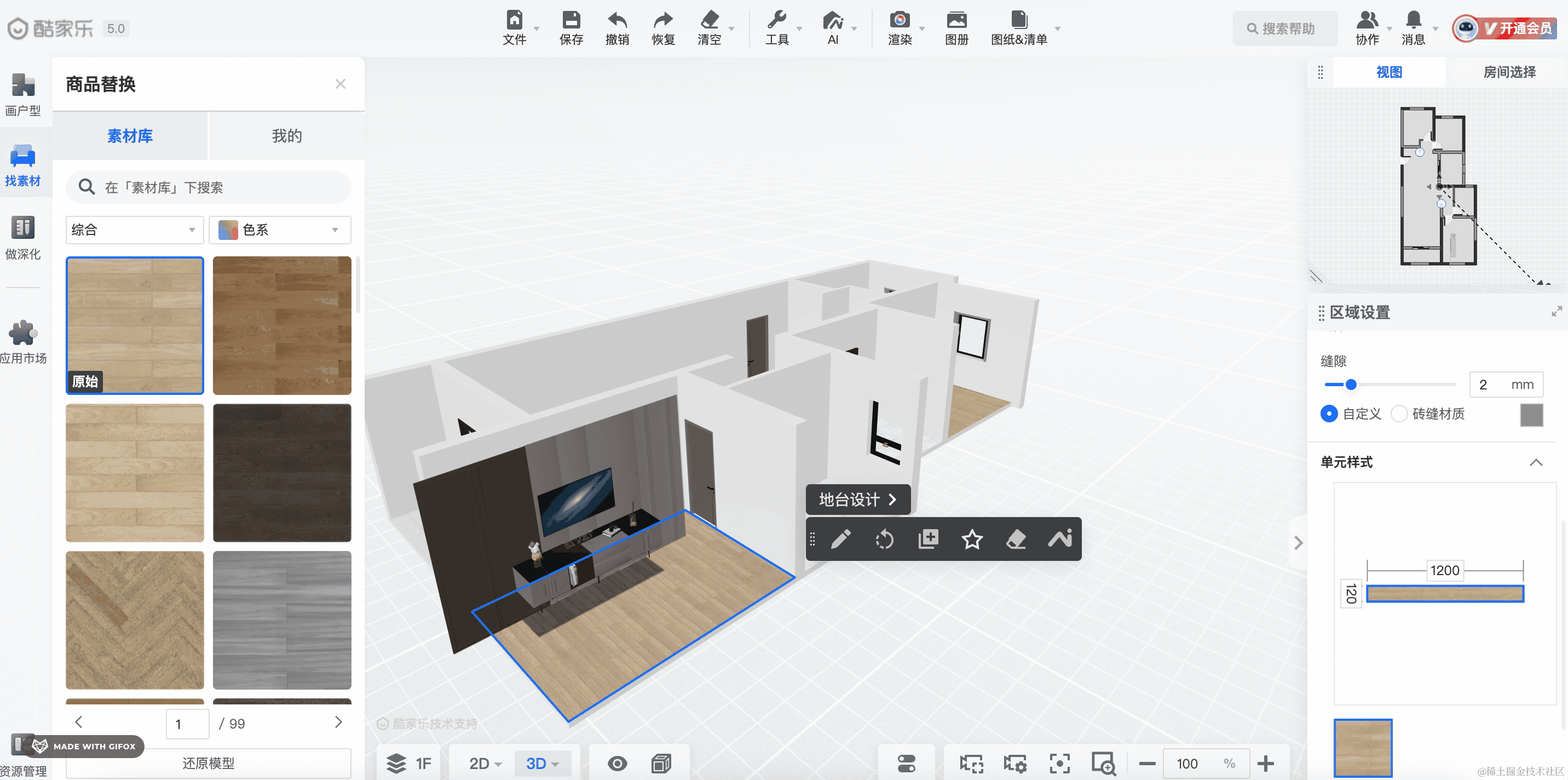Click the eraser icon in floating toolbar
This screenshot has height=780, width=1568.
[x=1016, y=539]
